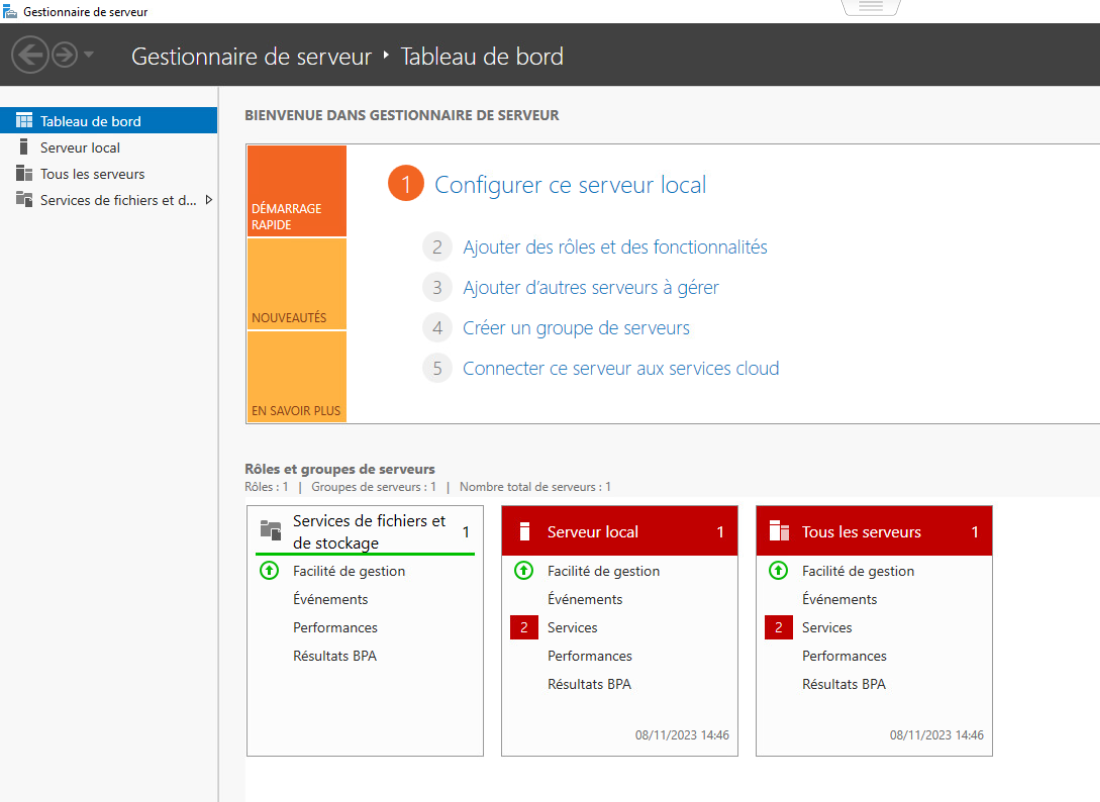The height and width of the screenshot is (802, 1100).
Task: Click the step 2 number circle
Action: pos(437,247)
